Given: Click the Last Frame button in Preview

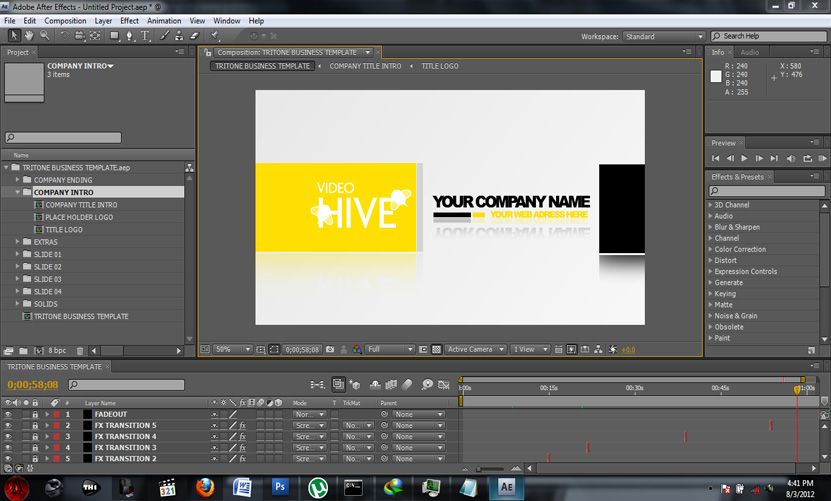Looking at the screenshot, I should tap(774, 158).
